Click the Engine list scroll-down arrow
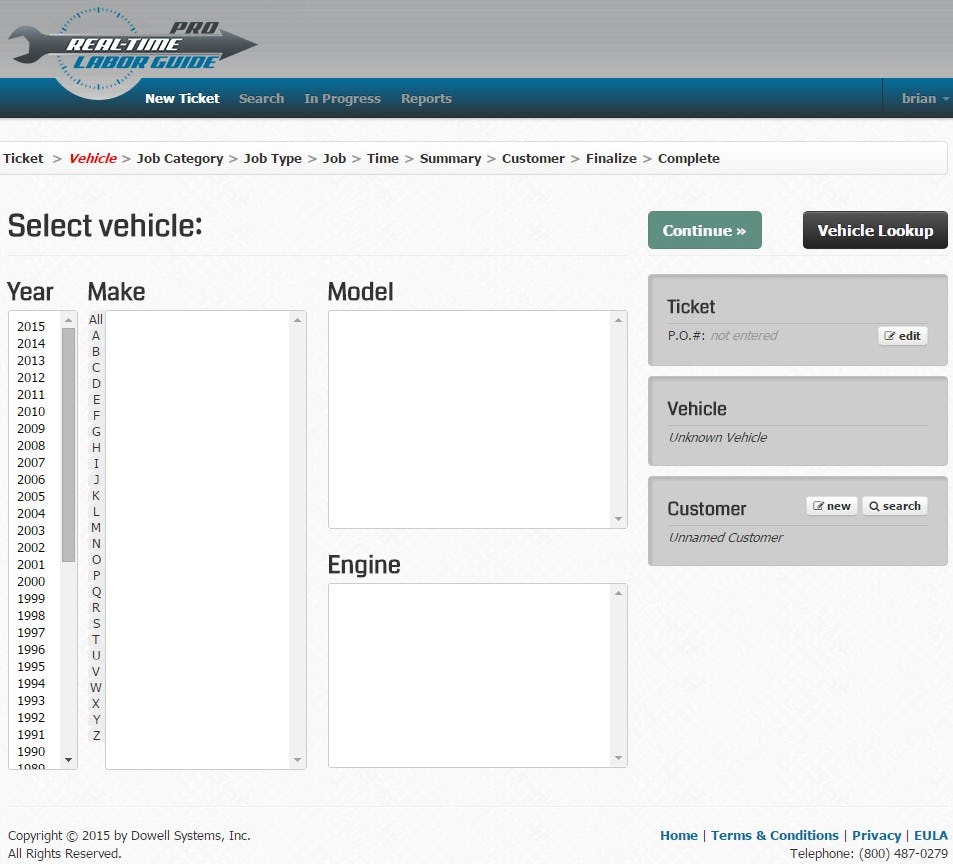 (x=617, y=758)
